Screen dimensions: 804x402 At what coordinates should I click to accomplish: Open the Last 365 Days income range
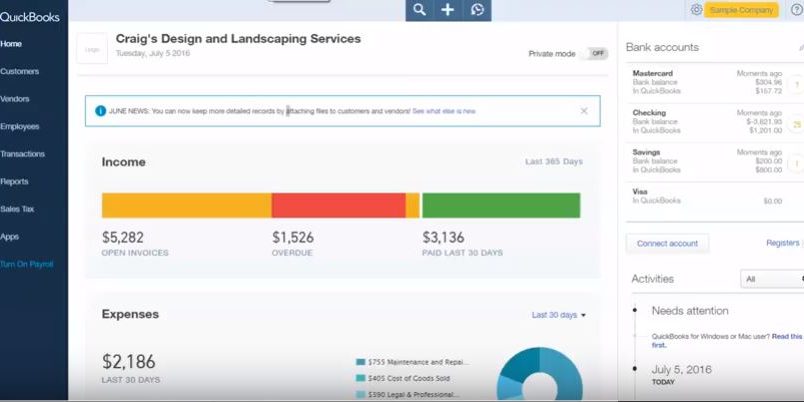(x=554, y=161)
